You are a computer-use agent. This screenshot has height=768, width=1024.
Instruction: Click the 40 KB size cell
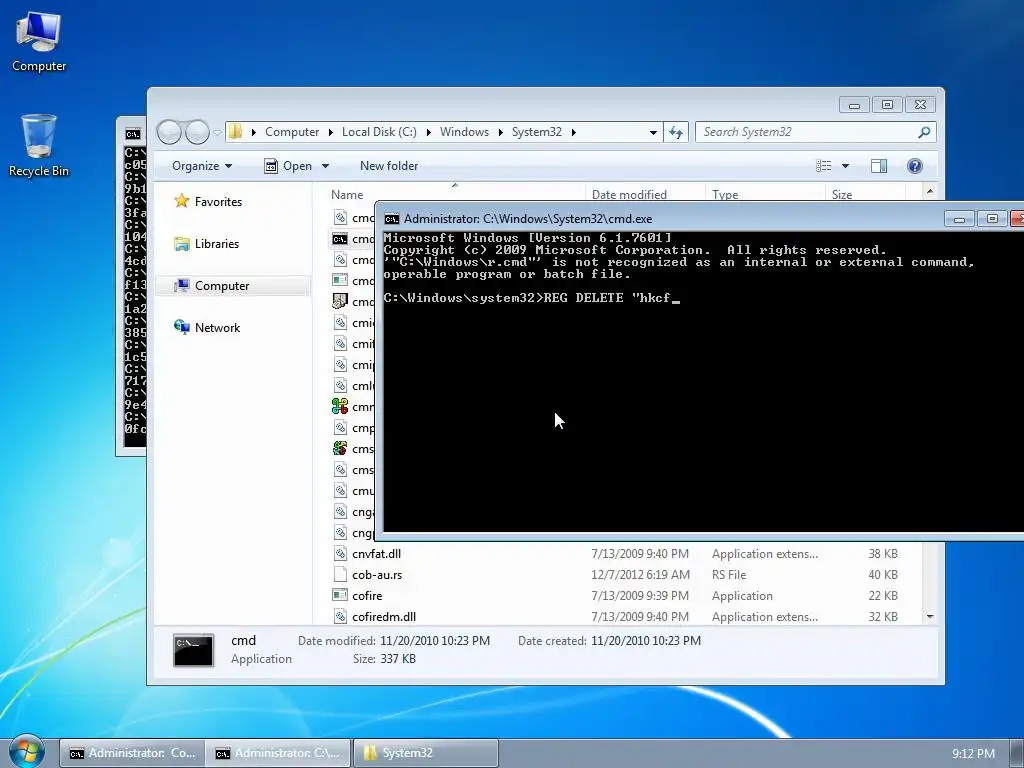883,575
